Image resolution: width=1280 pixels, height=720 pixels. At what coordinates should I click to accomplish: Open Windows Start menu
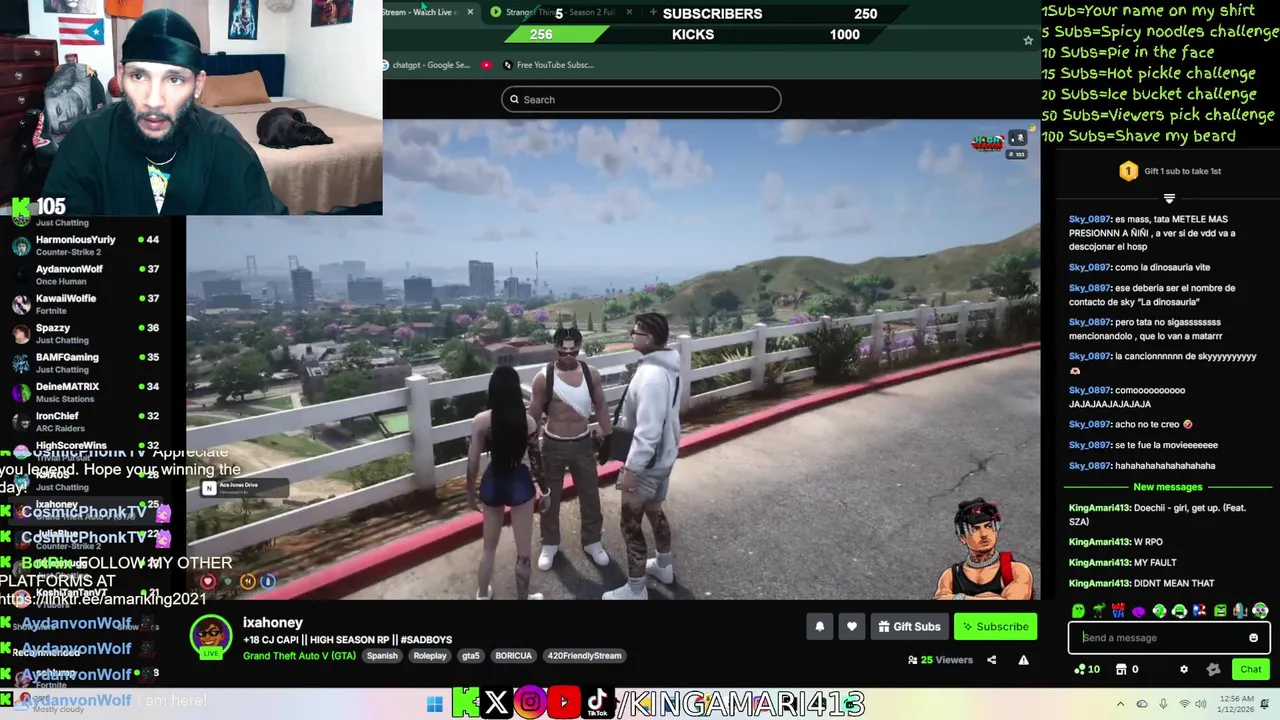(x=435, y=704)
